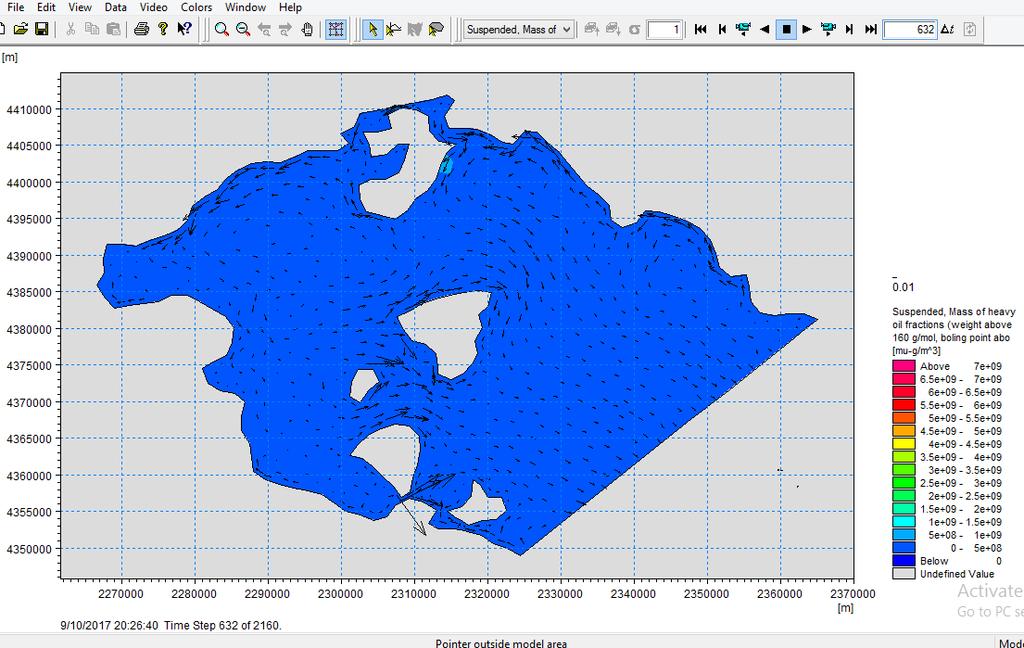This screenshot has height=648, width=1024.
Task: Open the Colors menu
Action: coord(196,7)
